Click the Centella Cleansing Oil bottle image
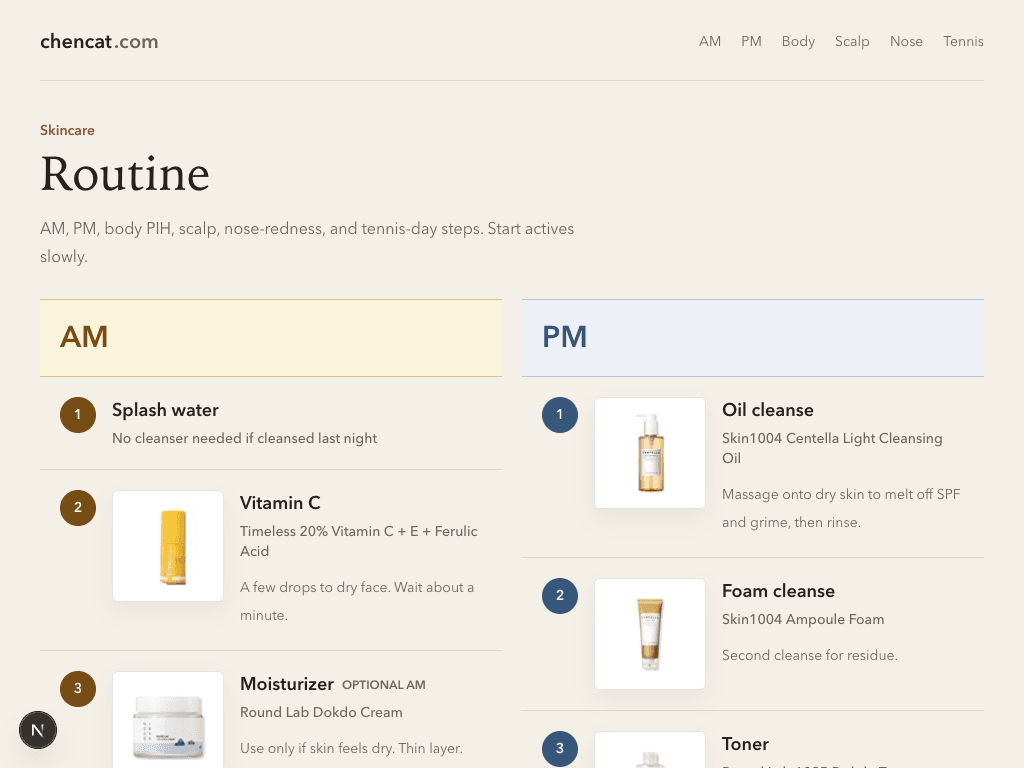The width and height of the screenshot is (1024, 768). (650, 453)
